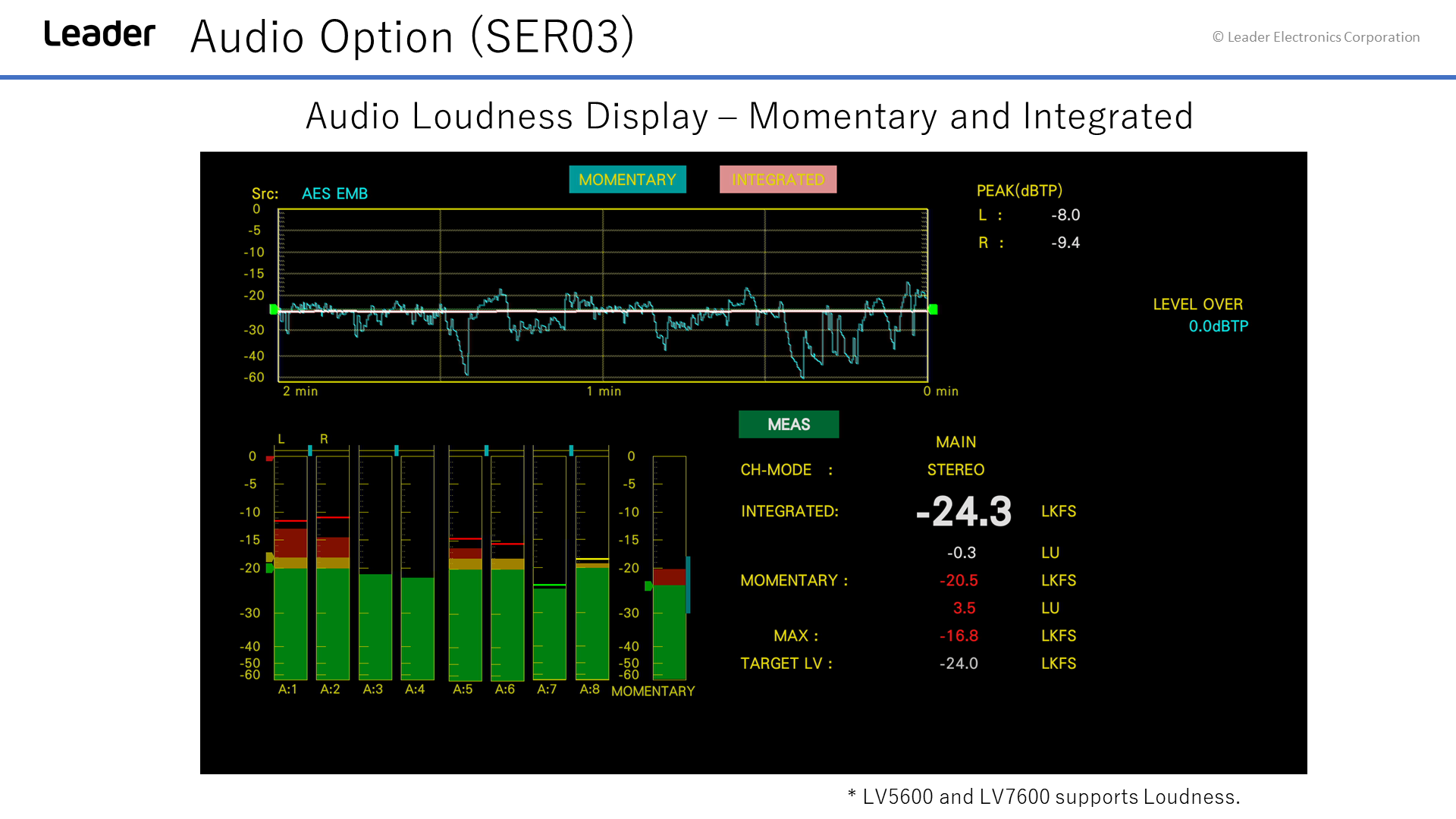
Task: Click the integrated value -24.3
Action: coord(964,511)
